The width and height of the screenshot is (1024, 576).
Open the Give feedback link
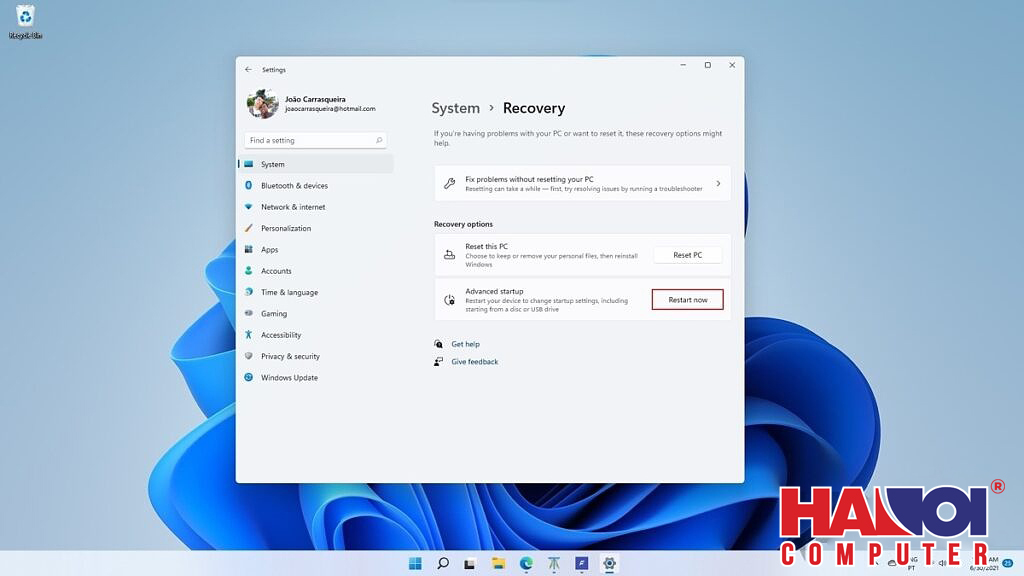tap(474, 361)
